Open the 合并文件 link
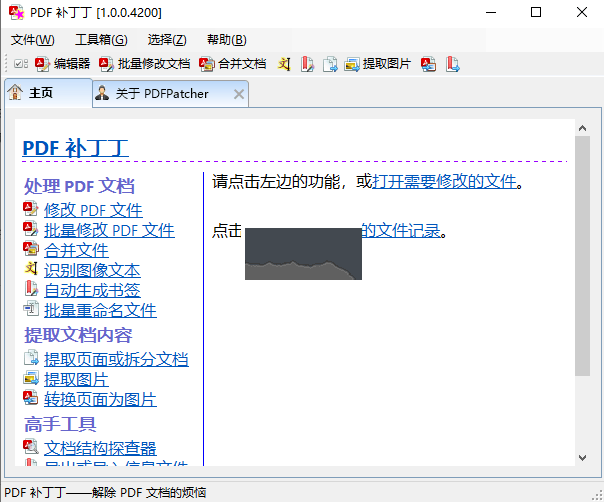The height and width of the screenshot is (502, 604). point(76,250)
